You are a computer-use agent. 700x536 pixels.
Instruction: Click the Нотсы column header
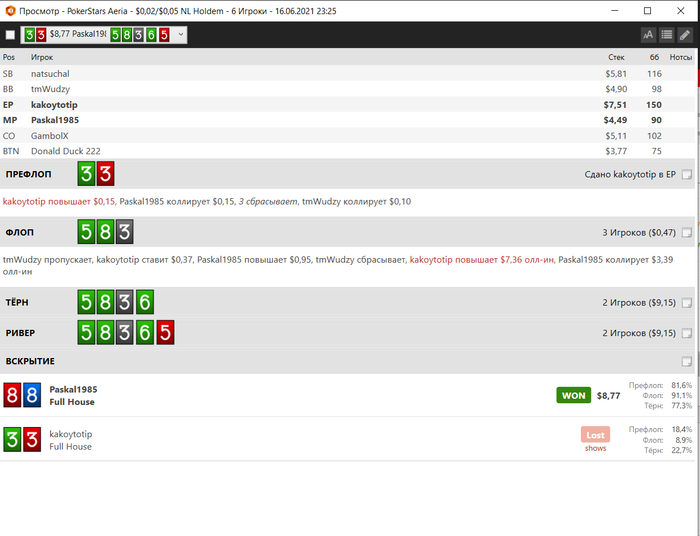(680, 57)
